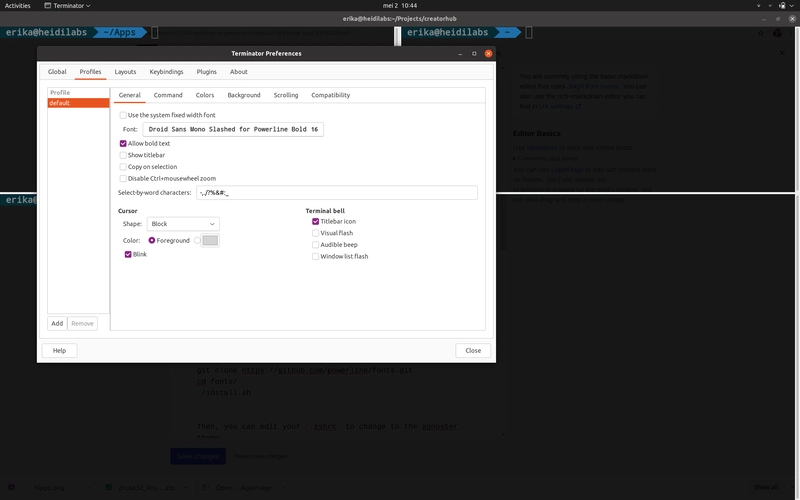Switch to the Plugins tab
This screenshot has height=500, width=800.
pos(207,72)
